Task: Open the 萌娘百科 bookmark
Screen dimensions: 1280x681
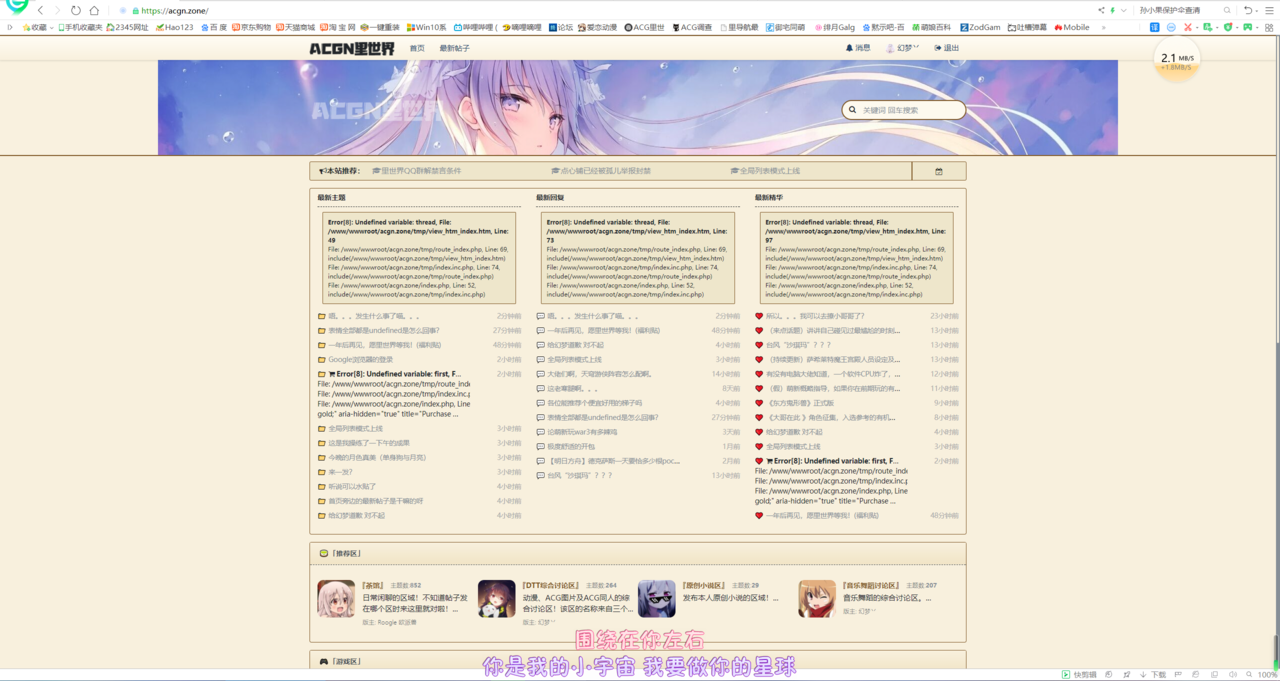Action: click(931, 27)
